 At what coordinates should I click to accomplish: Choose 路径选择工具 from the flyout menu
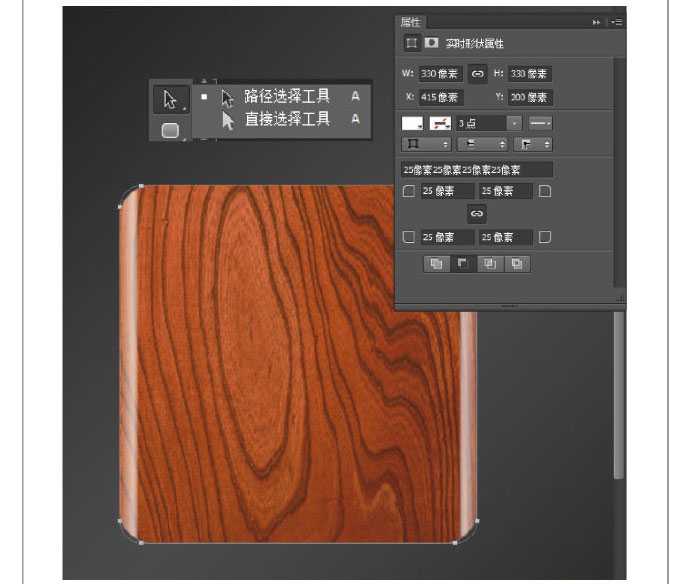(286, 97)
